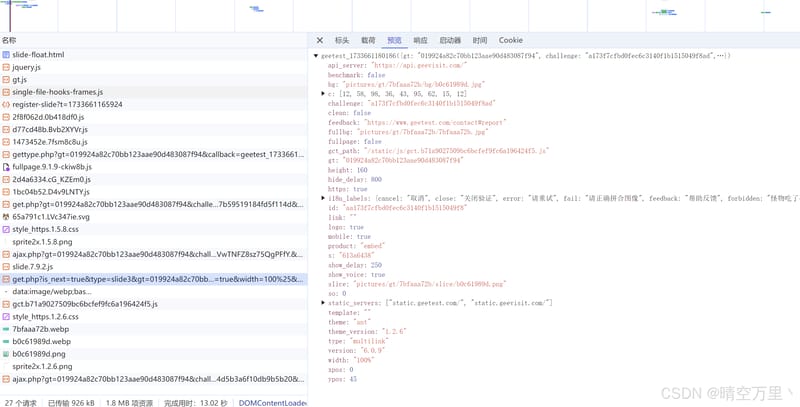Select d77cd48b.Bvb2XYVr.js request

click(x=154, y=130)
